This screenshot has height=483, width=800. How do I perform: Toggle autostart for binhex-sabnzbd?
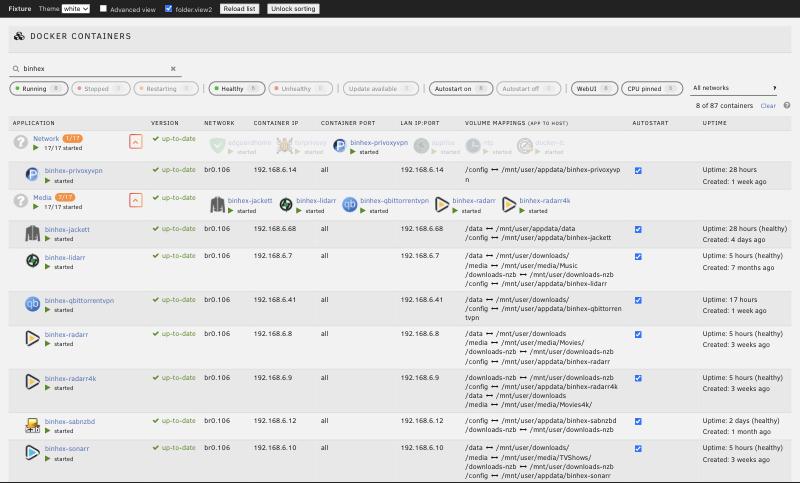tap(638, 421)
